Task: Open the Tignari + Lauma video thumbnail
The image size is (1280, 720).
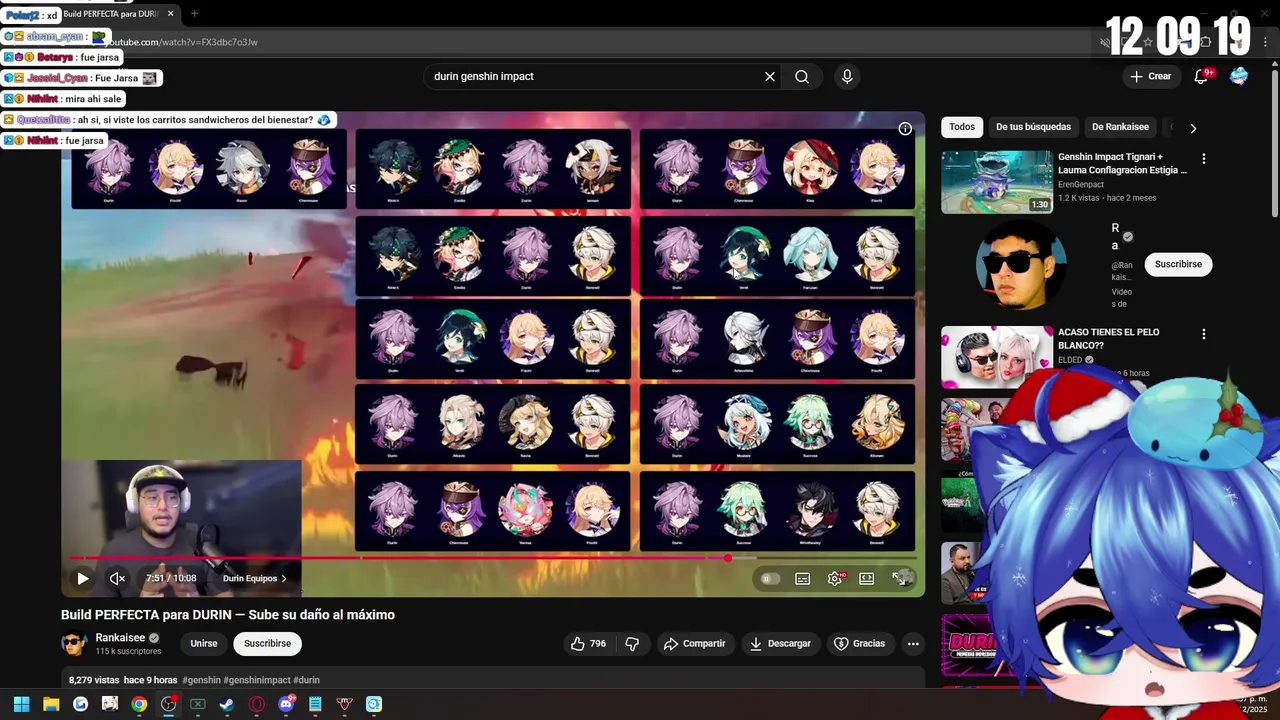Action: pos(997,182)
